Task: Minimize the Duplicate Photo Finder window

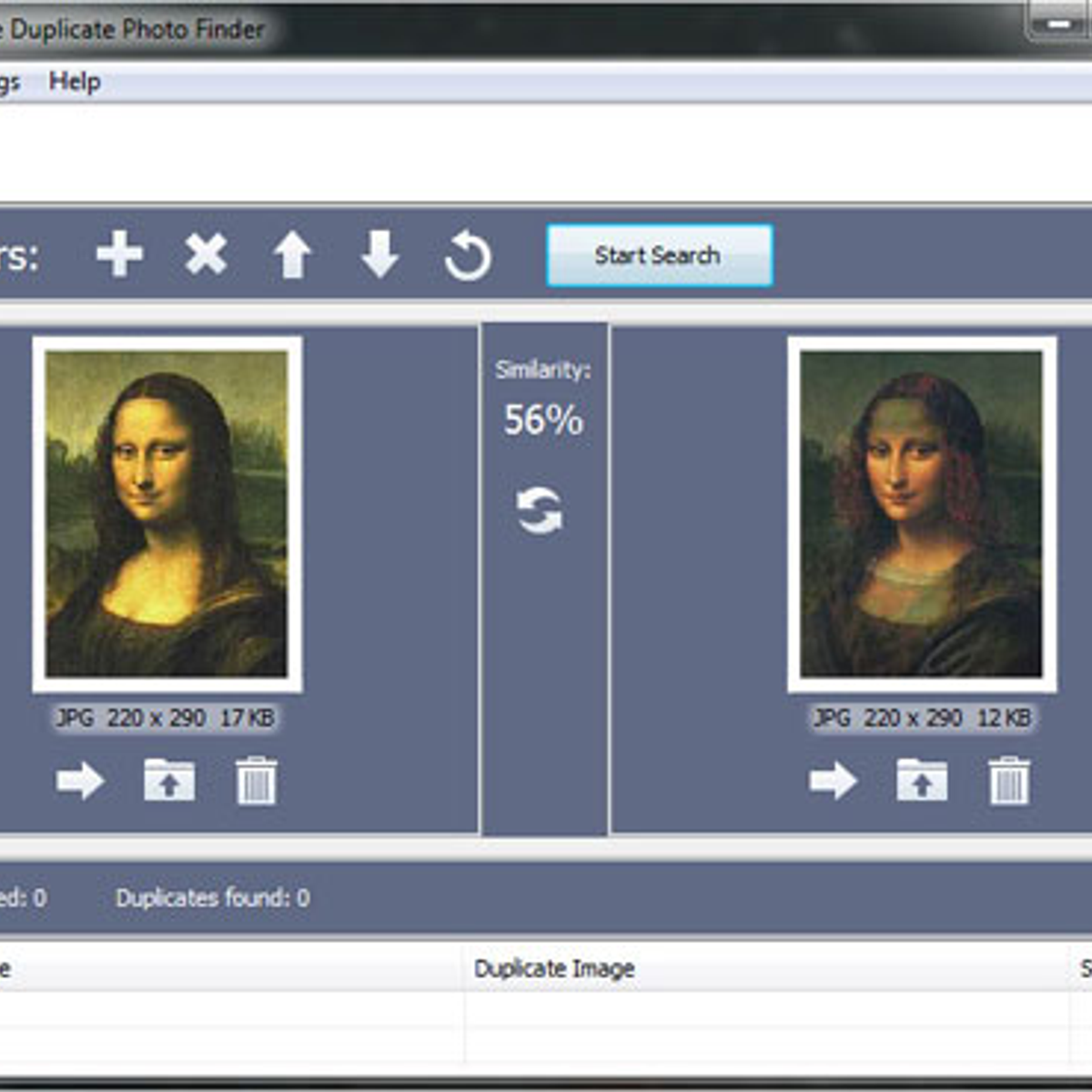Action: [x=1058, y=24]
